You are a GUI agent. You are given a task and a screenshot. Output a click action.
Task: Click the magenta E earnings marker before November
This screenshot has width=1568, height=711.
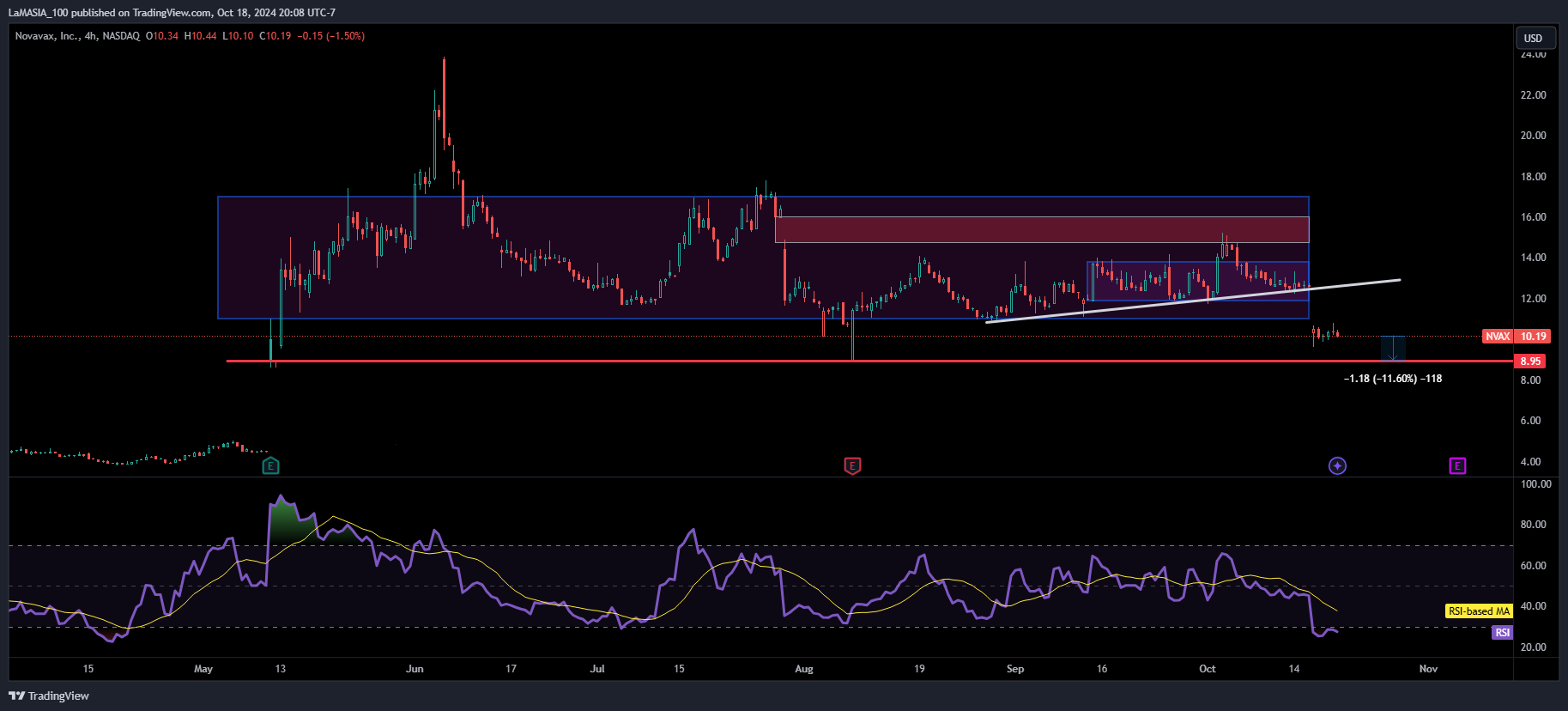click(x=1457, y=466)
